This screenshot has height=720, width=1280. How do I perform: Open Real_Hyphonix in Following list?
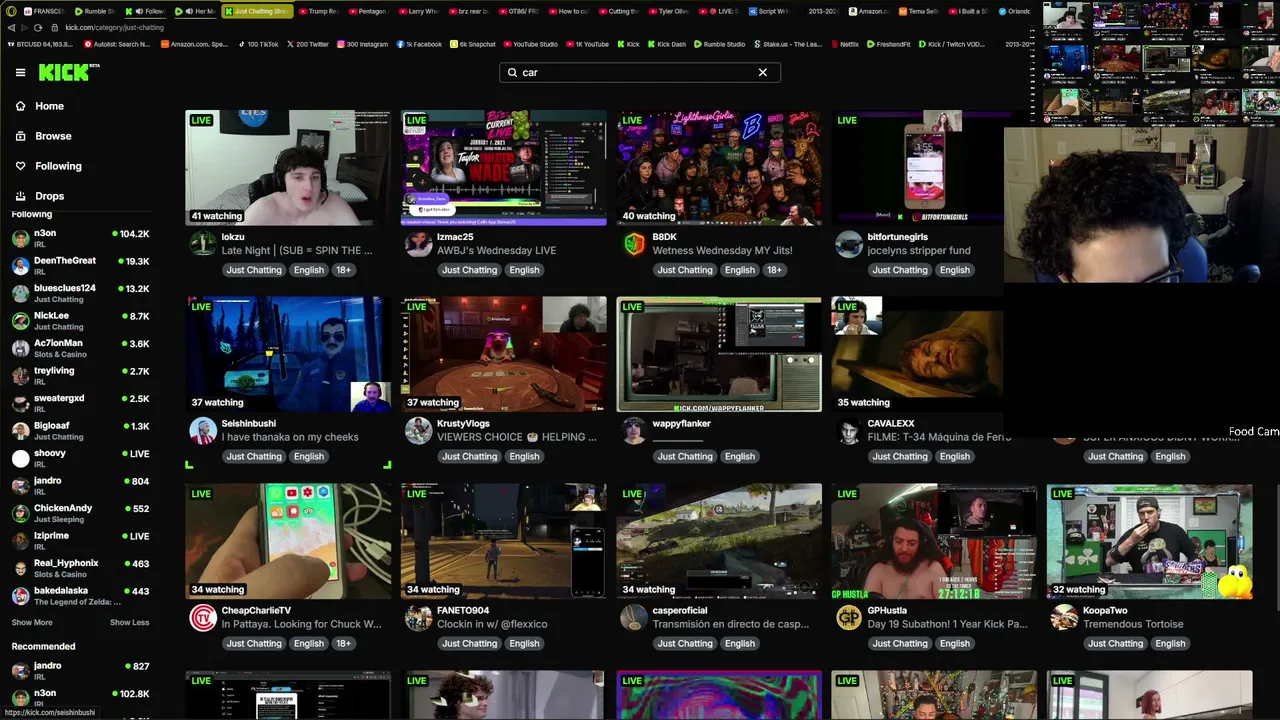point(80,568)
